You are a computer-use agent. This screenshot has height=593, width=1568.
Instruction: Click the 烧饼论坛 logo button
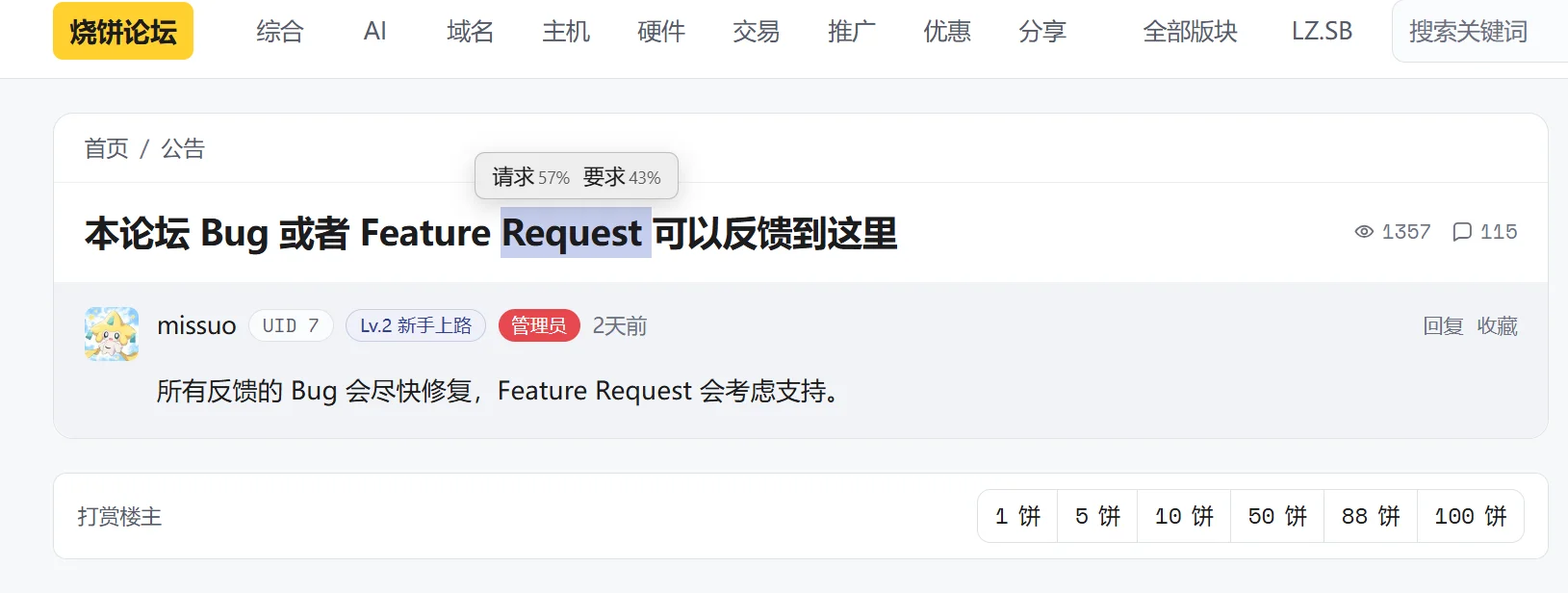(x=123, y=32)
